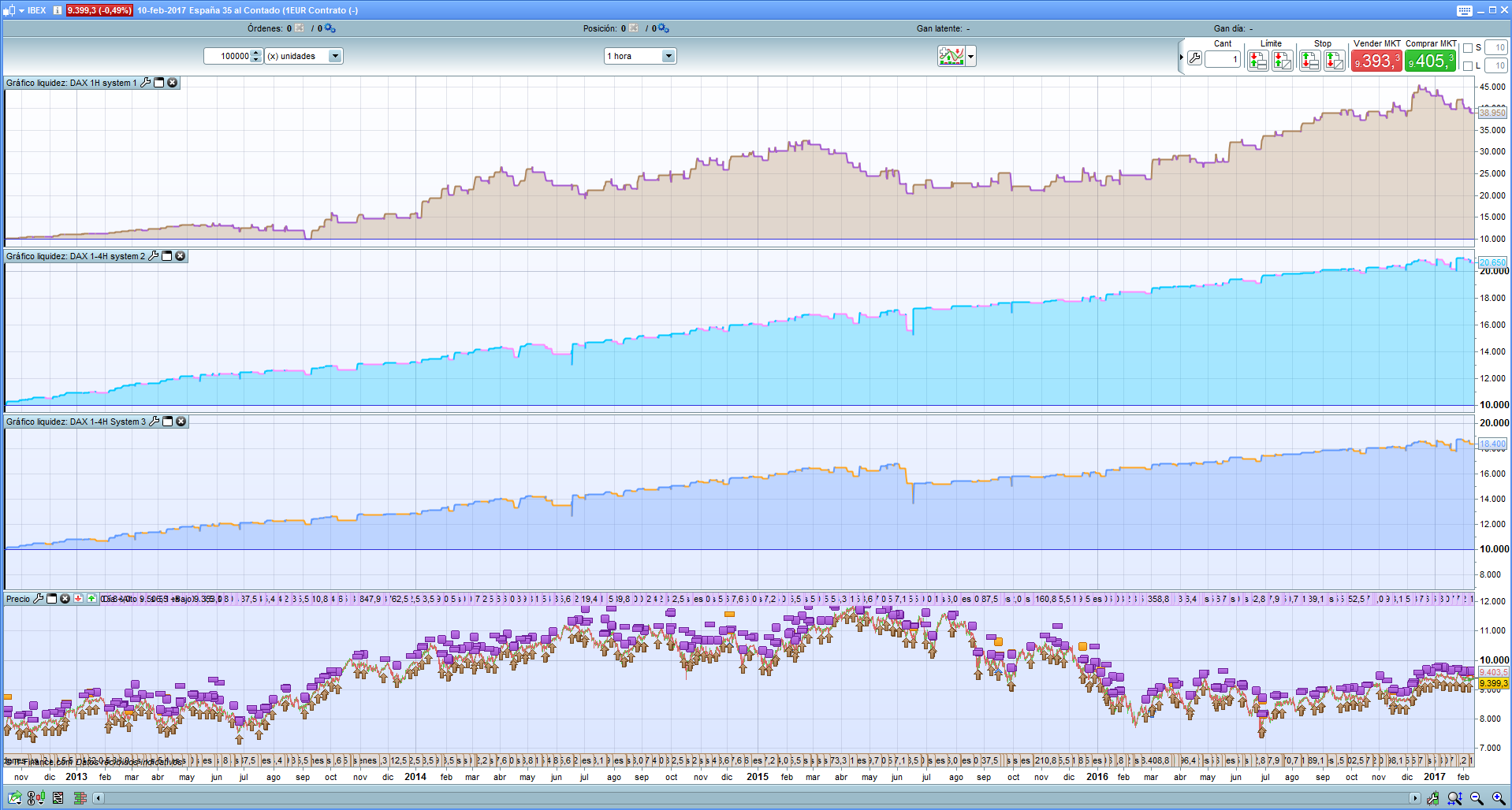Increase the 100000 units stepper value
1512x810 pixels.
(256, 53)
